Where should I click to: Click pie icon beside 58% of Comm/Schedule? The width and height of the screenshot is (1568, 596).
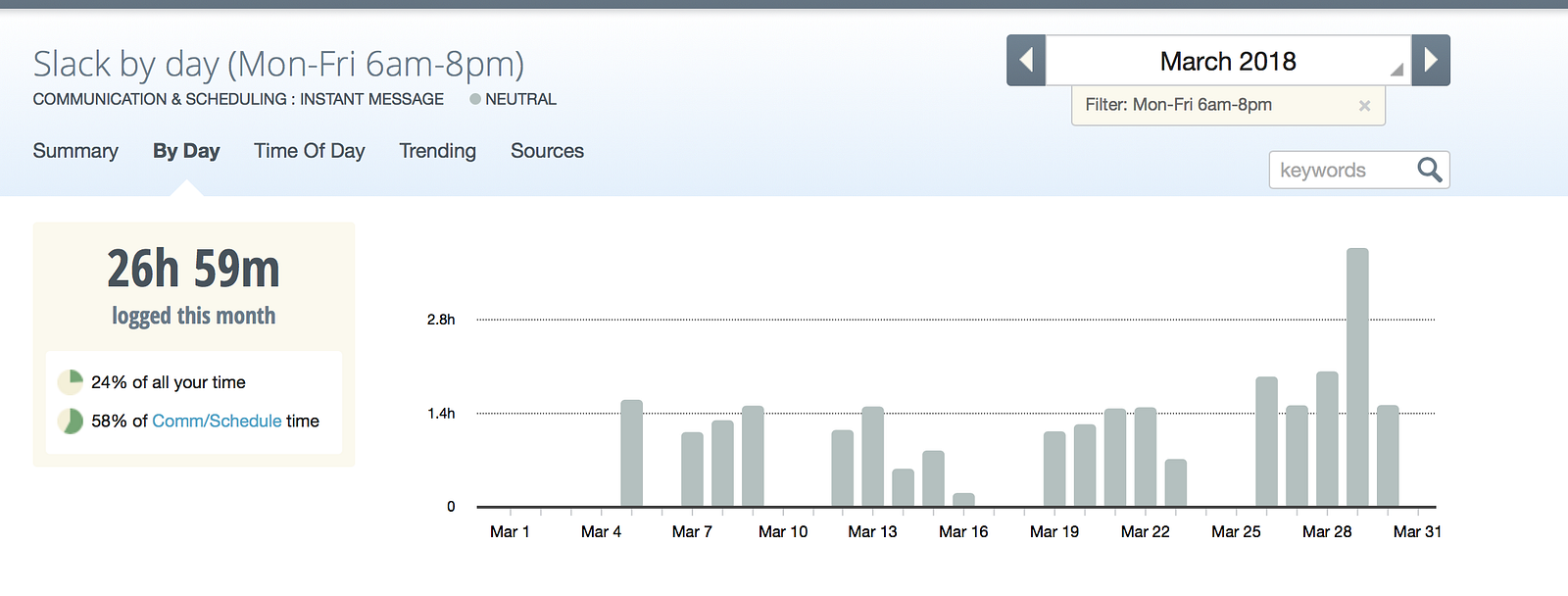[70, 422]
